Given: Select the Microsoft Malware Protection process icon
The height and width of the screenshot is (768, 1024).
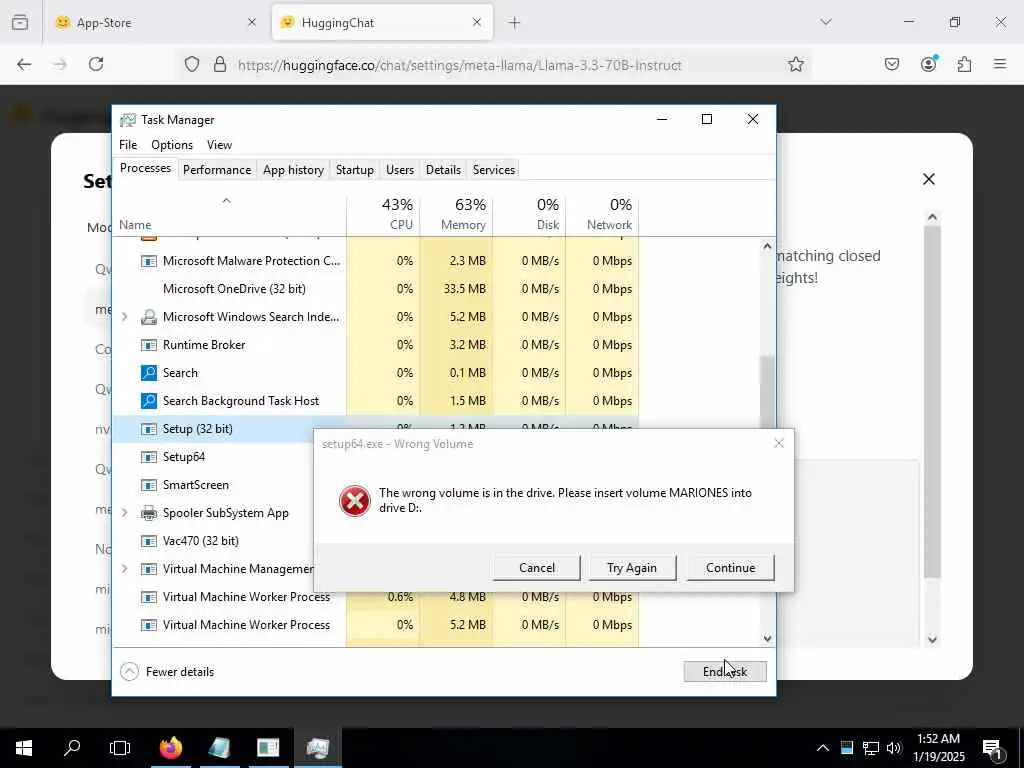Looking at the screenshot, I should coord(149,261).
